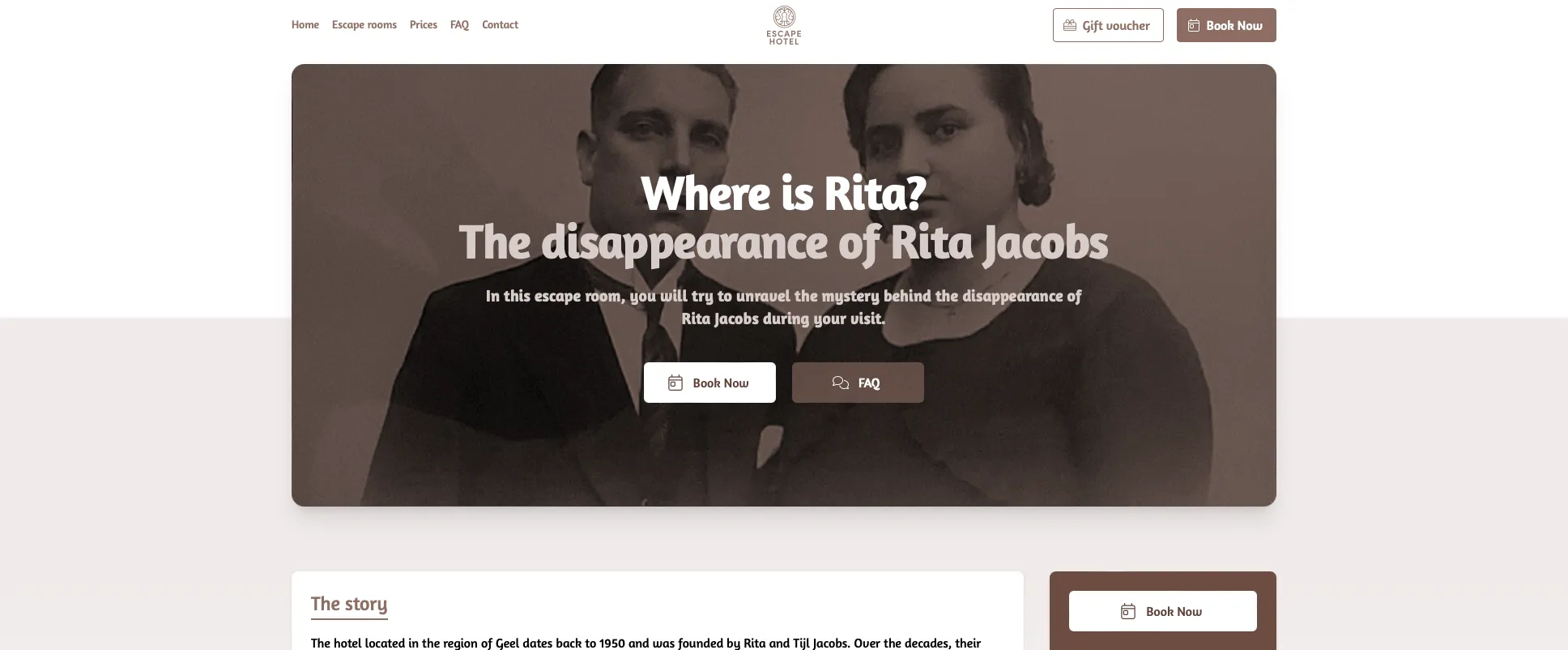Open the Home menu item

(x=305, y=25)
